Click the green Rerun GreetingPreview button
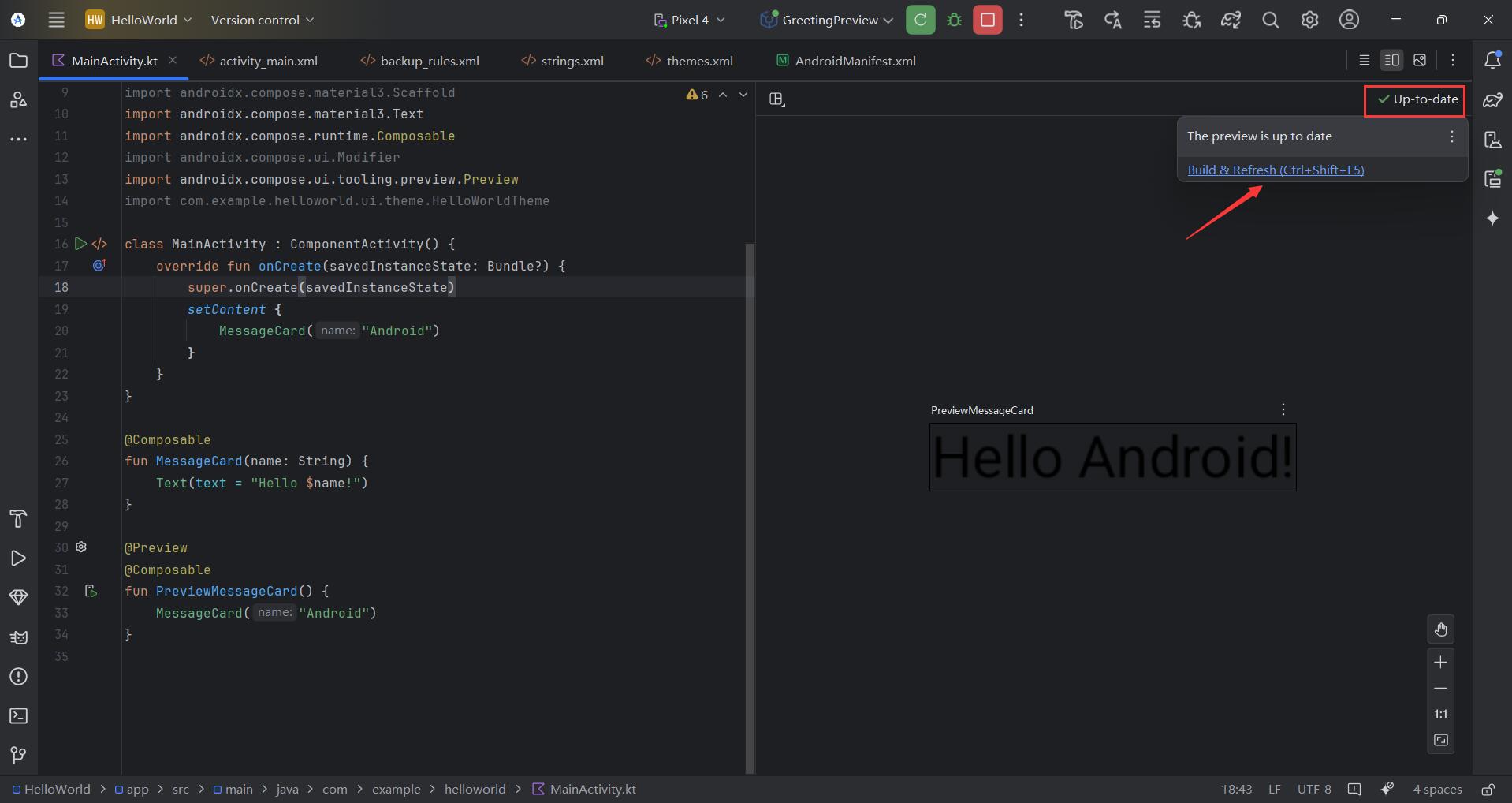The width and height of the screenshot is (1512, 803). pos(920,20)
